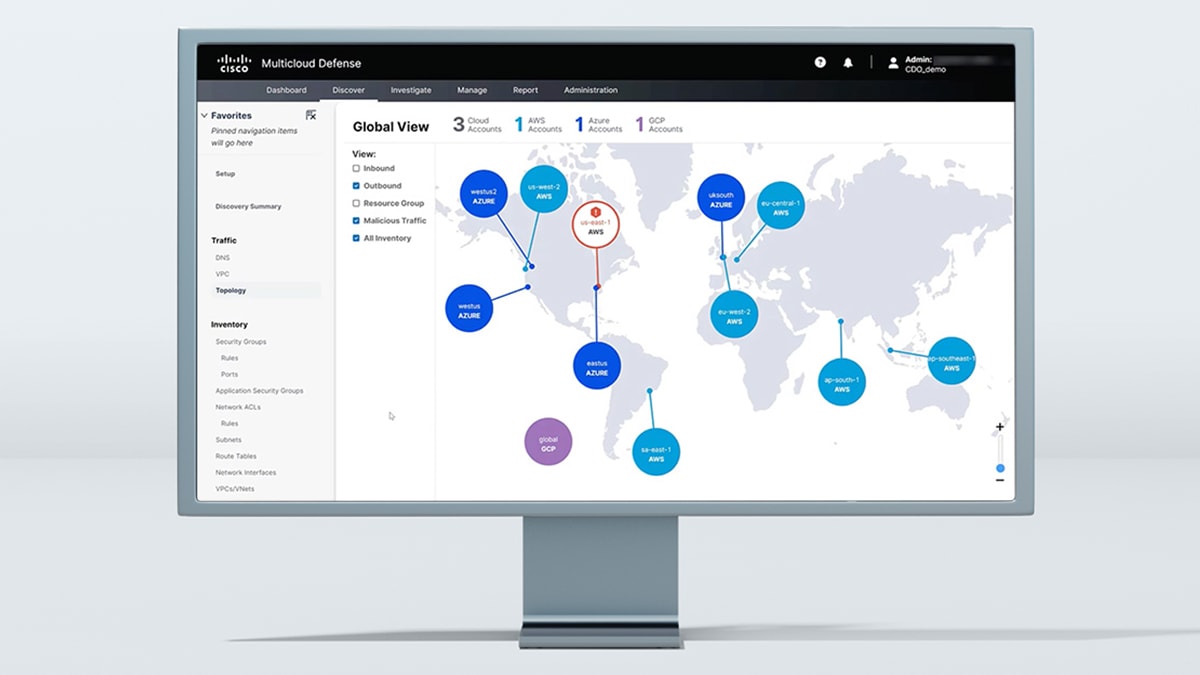Select the westus2 Azure node

483,193
